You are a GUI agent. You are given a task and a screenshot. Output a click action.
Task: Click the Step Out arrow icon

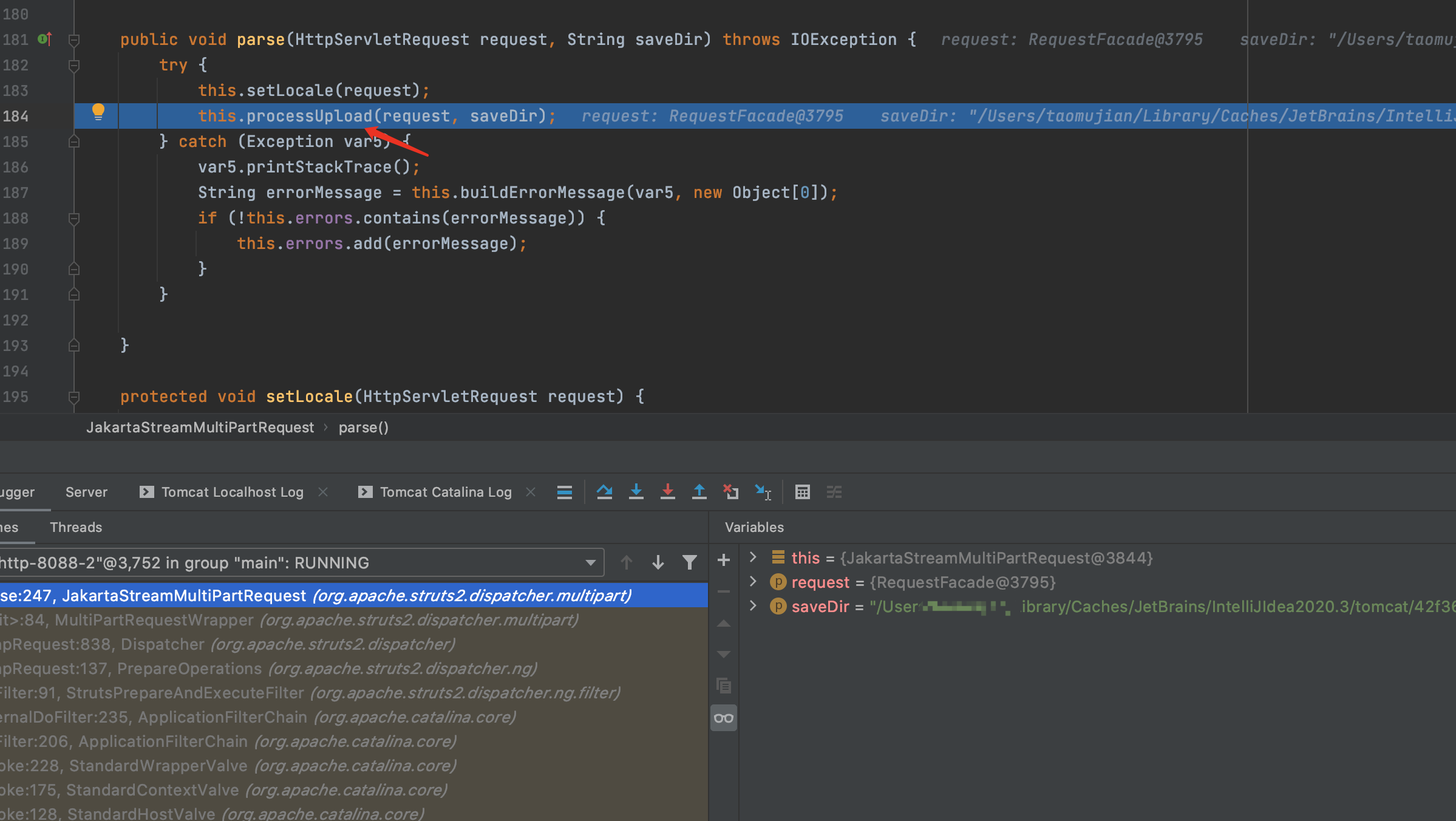(x=699, y=492)
